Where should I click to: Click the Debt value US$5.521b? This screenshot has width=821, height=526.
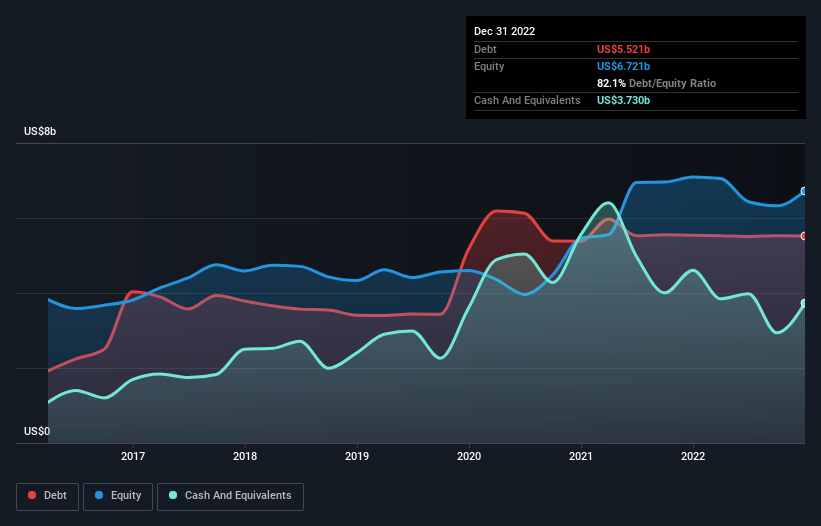click(x=623, y=49)
